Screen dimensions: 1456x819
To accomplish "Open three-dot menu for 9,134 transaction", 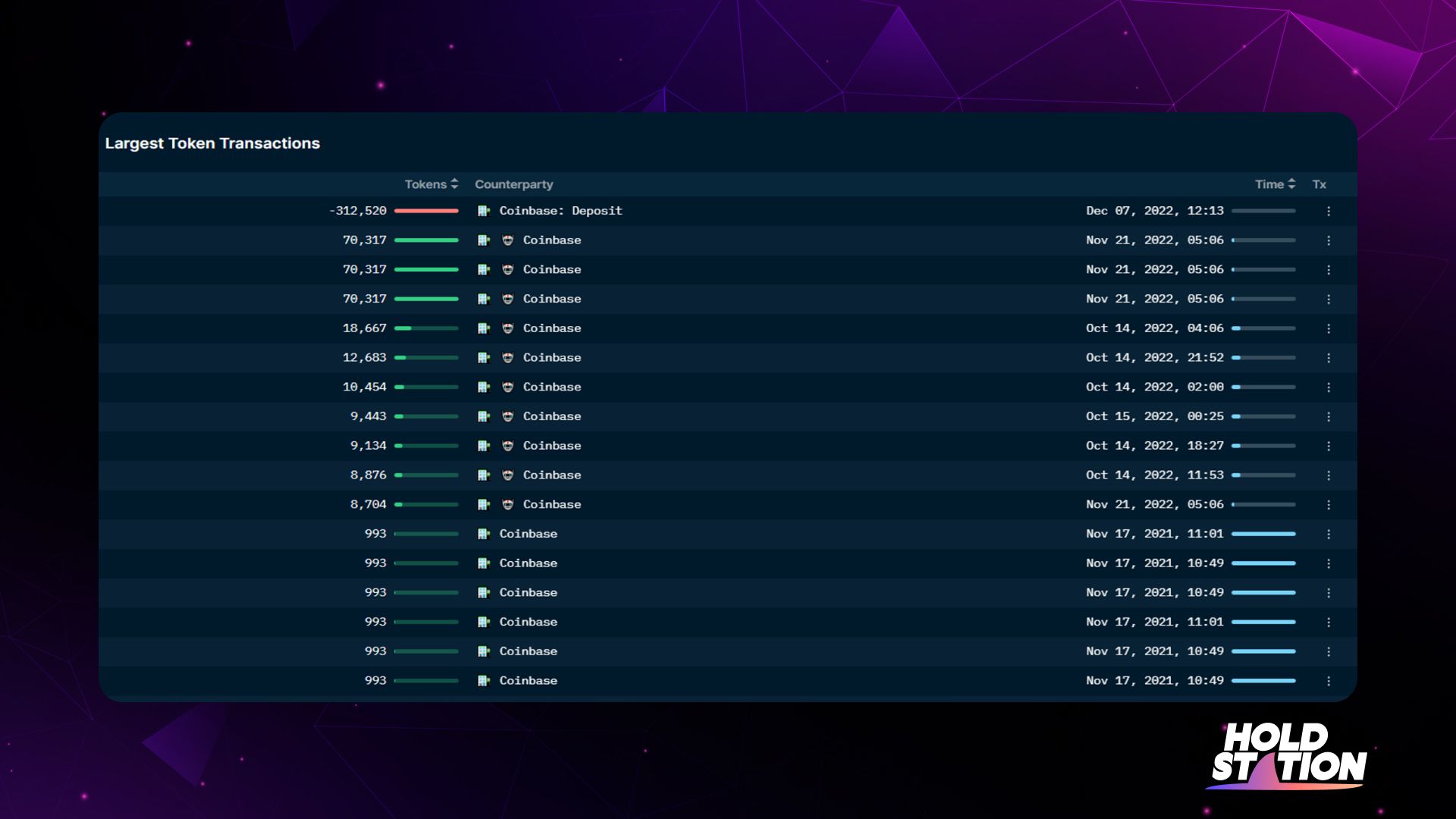I will [x=1329, y=447].
